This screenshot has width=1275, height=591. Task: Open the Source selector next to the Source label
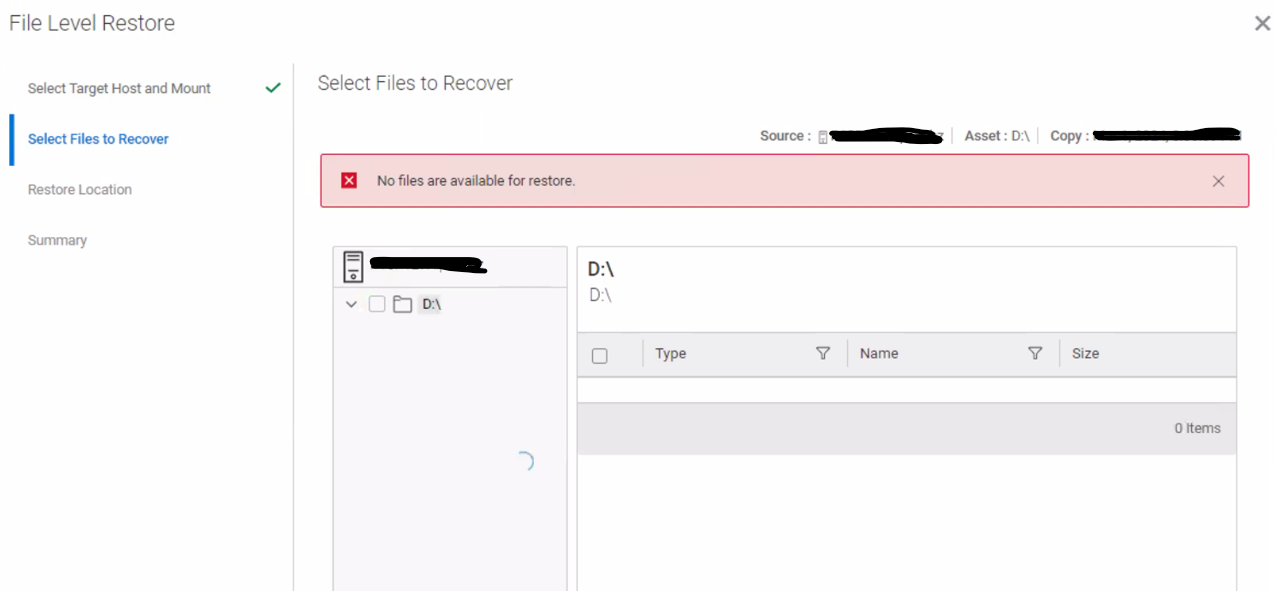coord(880,135)
